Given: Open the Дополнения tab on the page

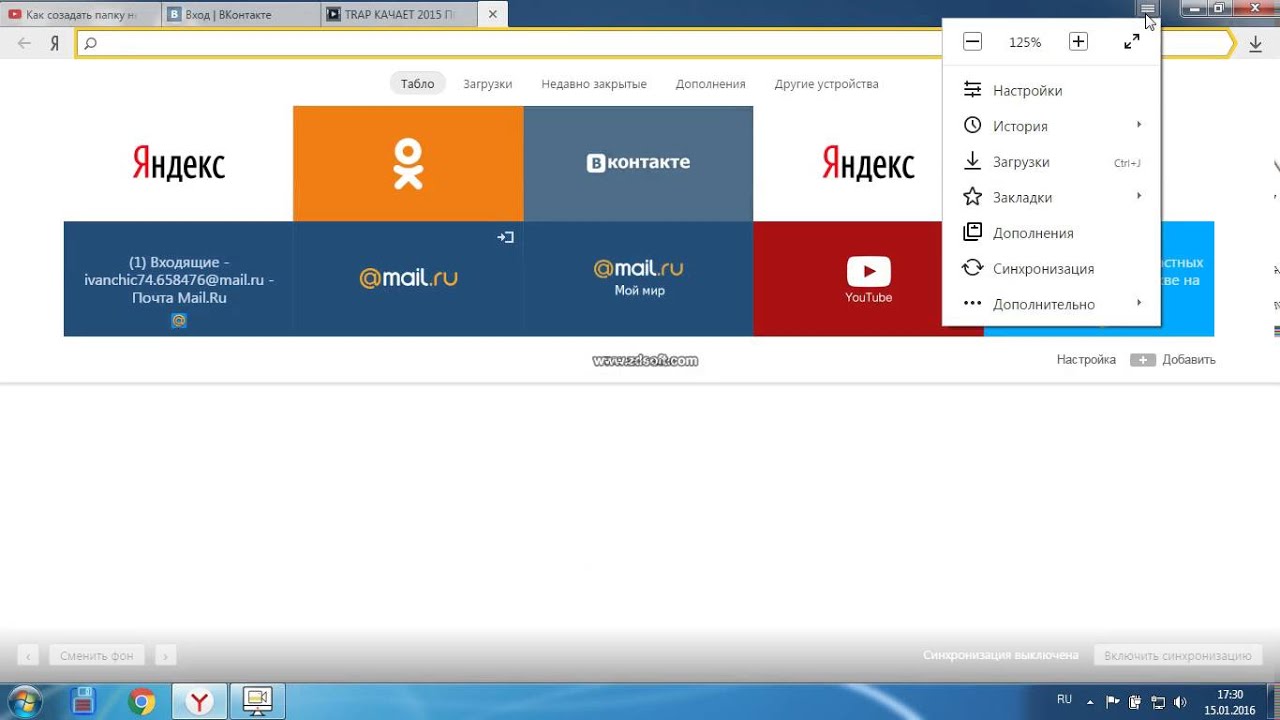Looking at the screenshot, I should click(710, 84).
